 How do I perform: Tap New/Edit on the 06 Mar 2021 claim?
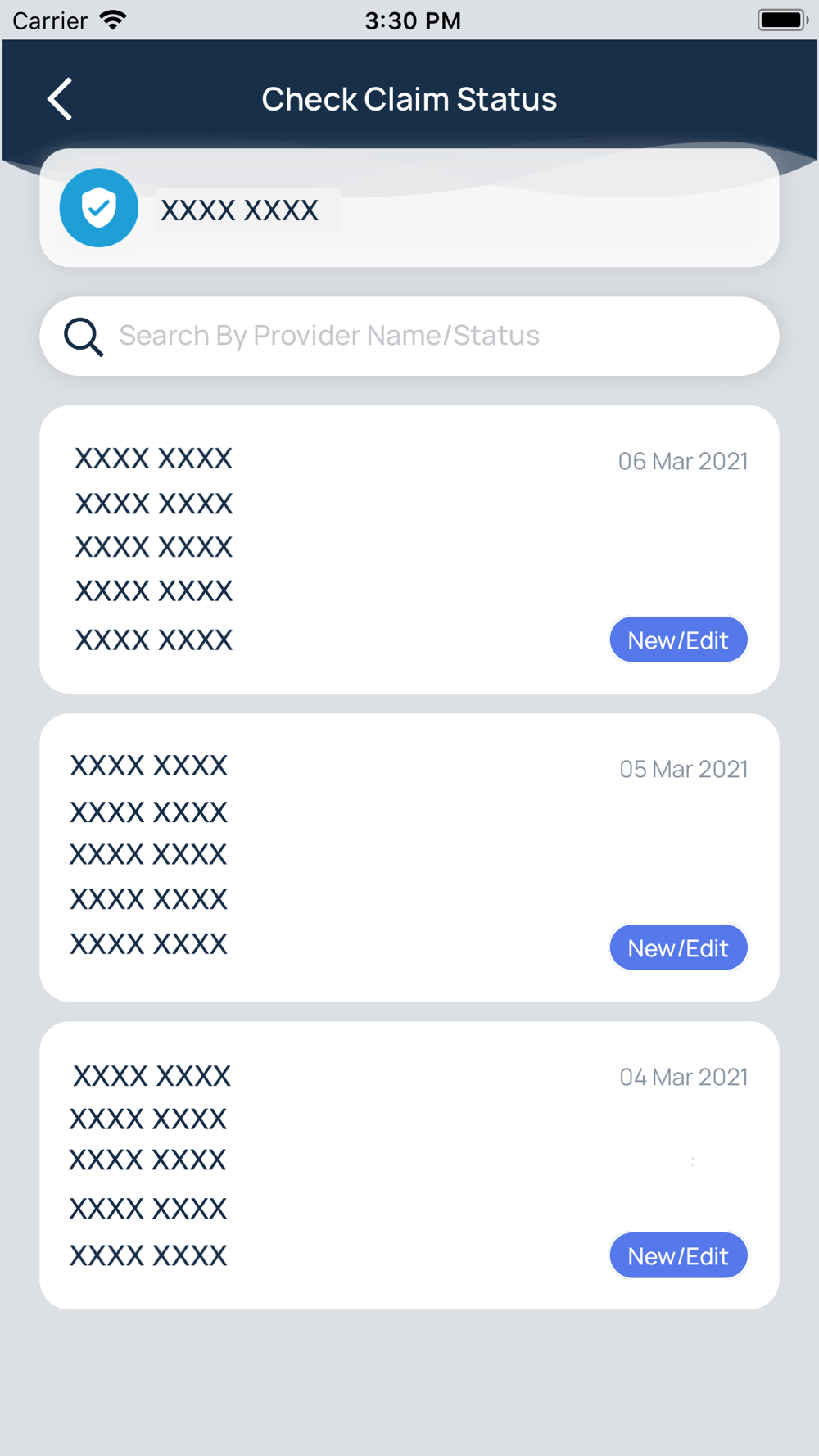point(678,640)
